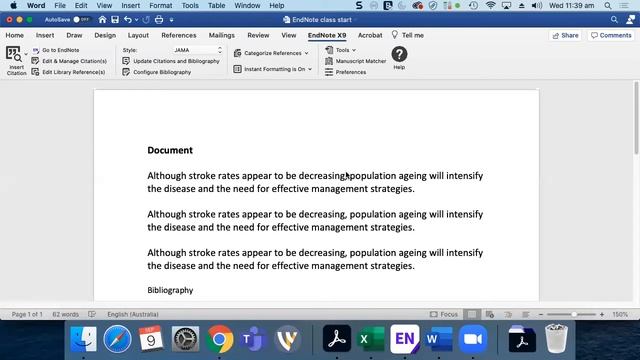Click Go to EndNote
The width and height of the screenshot is (640, 360).
click(56, 50)
